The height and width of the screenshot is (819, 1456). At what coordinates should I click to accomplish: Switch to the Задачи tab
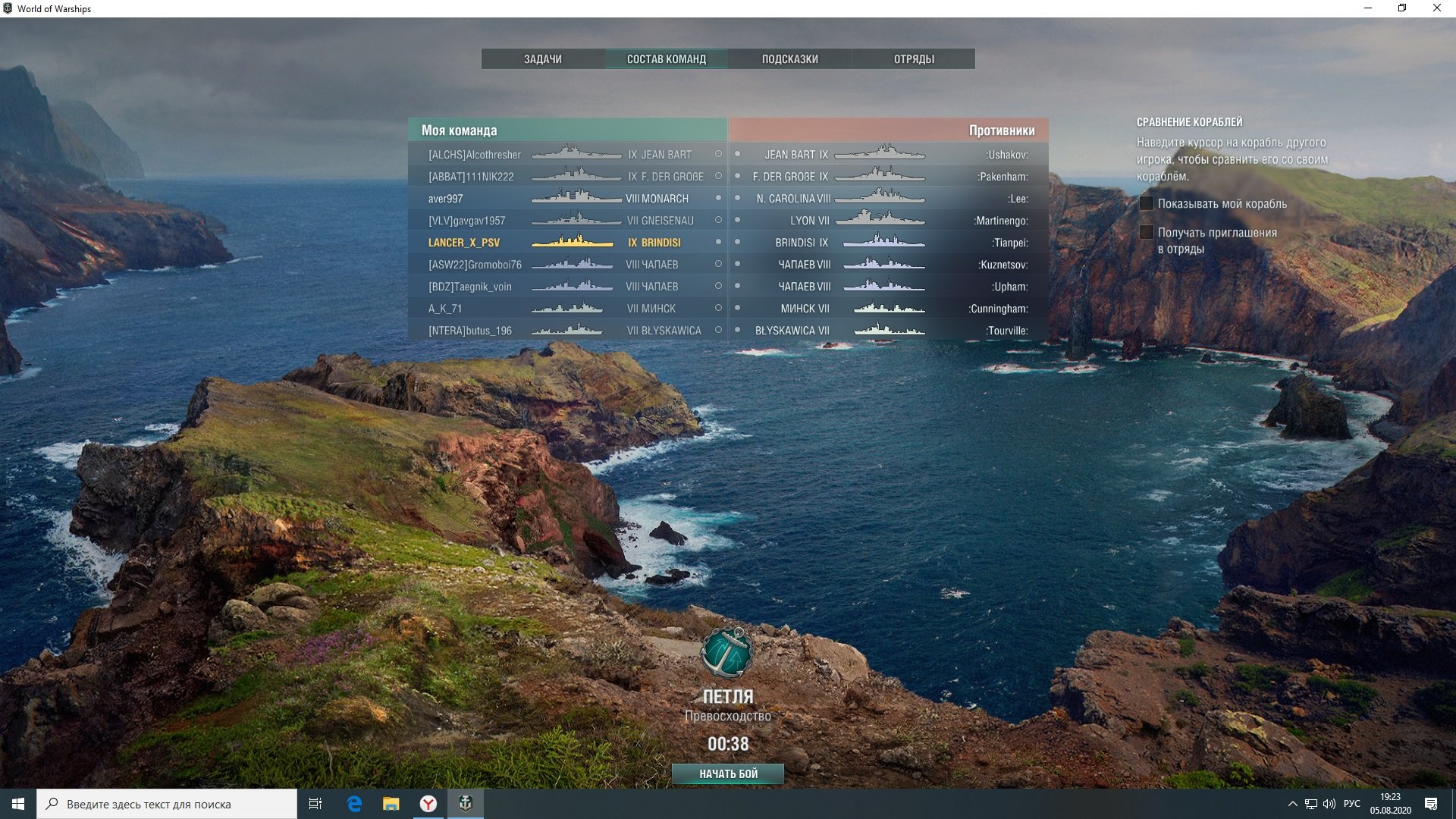tap(543, 59)
